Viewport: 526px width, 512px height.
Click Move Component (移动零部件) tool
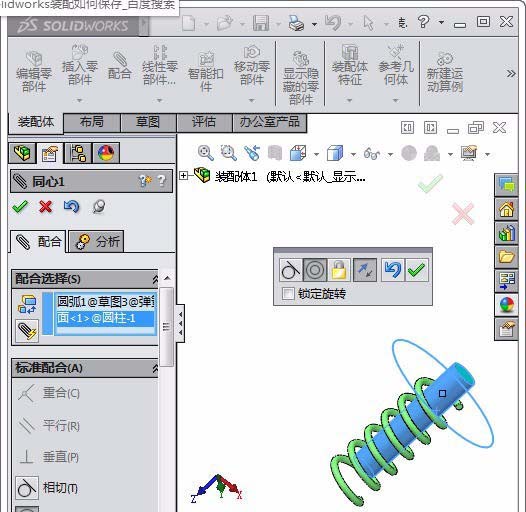(252, 65)
